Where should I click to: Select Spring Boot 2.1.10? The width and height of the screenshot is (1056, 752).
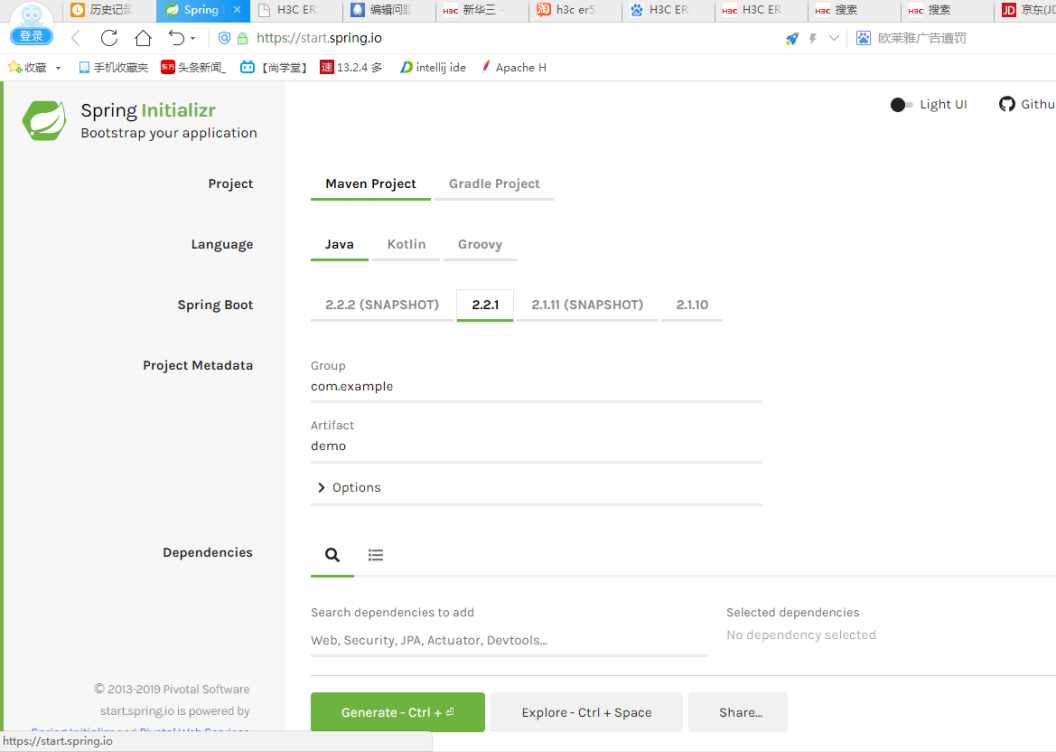pyautogui.click(x=692, y=305)
